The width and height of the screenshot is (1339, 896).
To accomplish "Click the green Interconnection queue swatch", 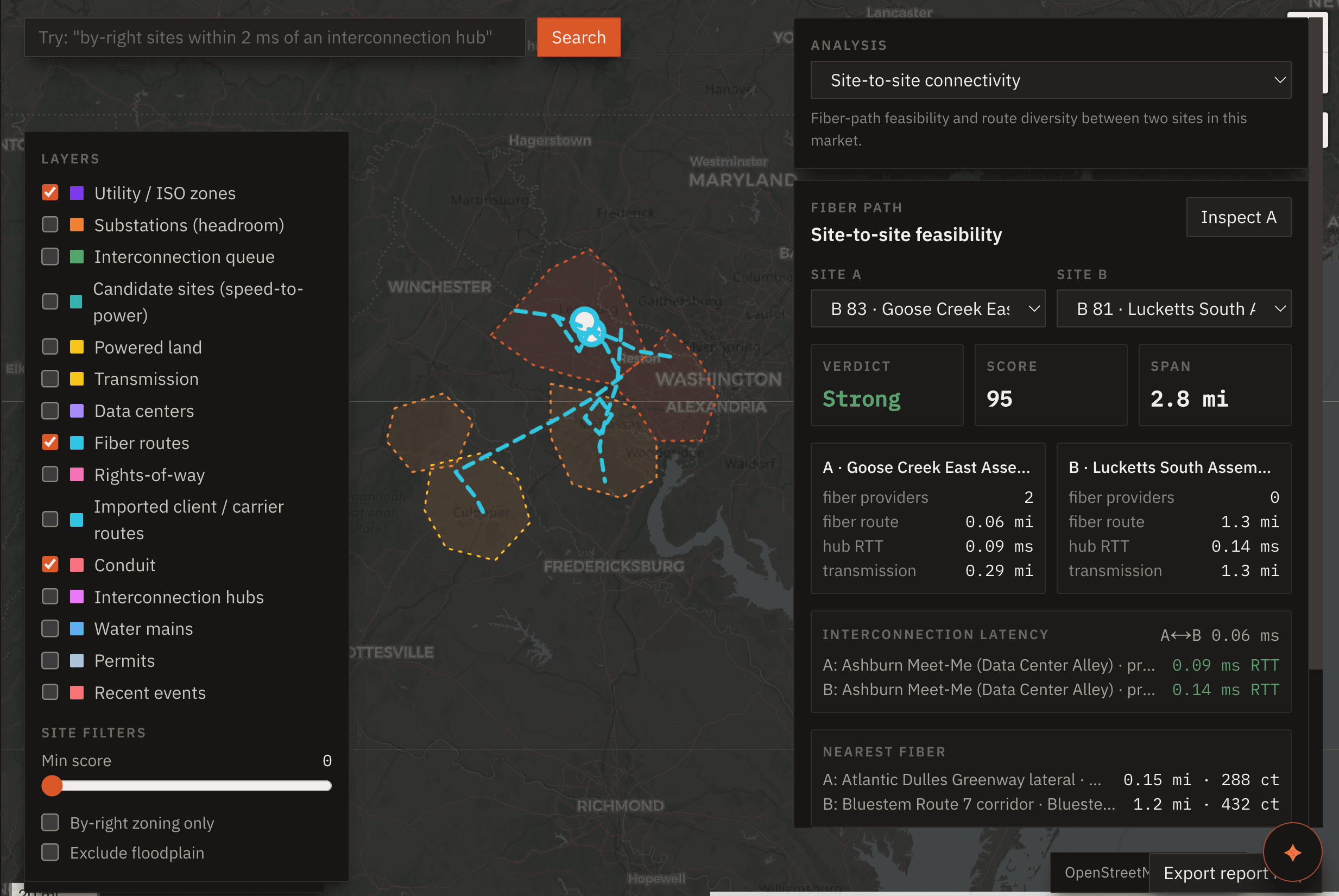I will (x=77, y=257).
